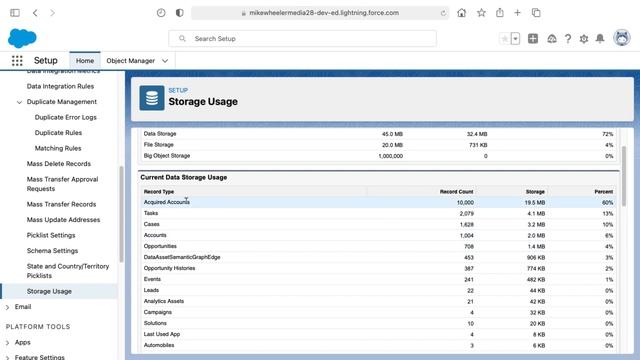Image resolution: width=640 pixels, height=360 pixels.
Task: Open the browser history clock icon
Action: click(161, 13)
